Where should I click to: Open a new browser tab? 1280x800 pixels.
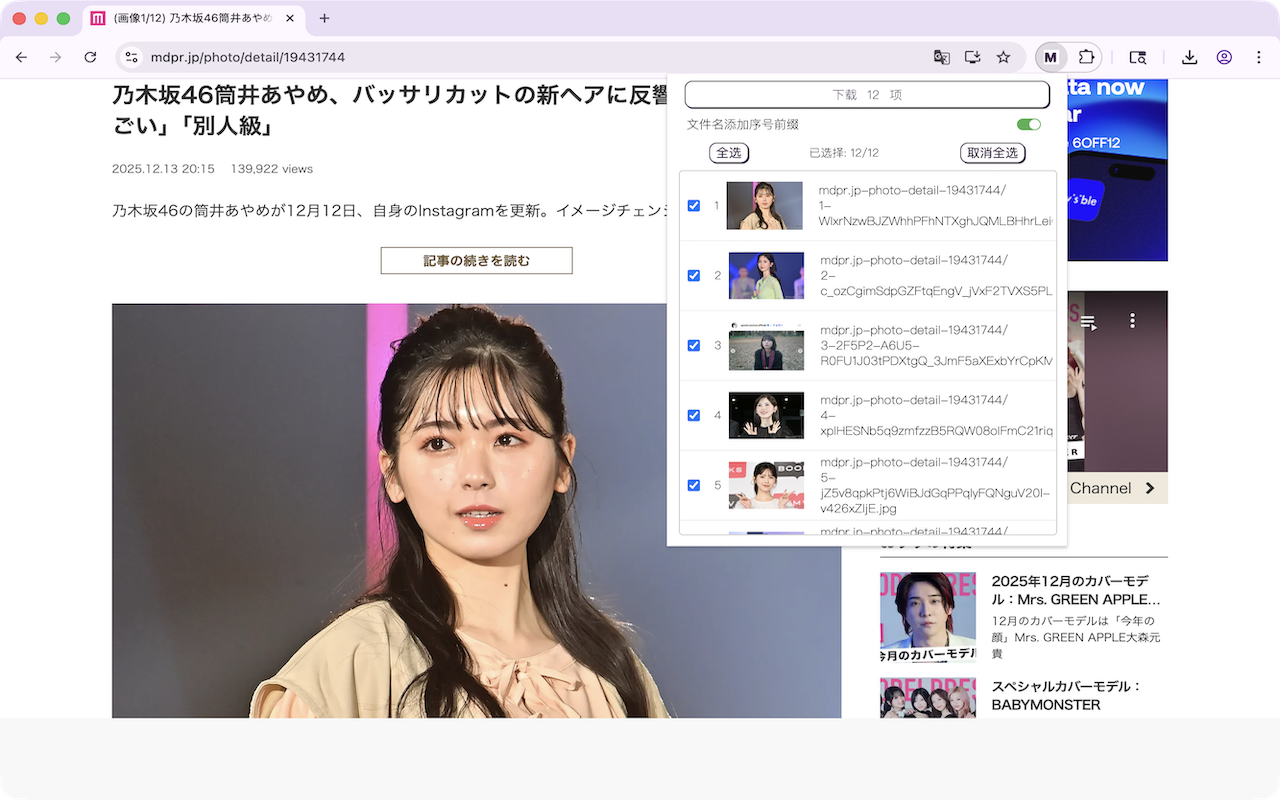[x=322, y=18]
